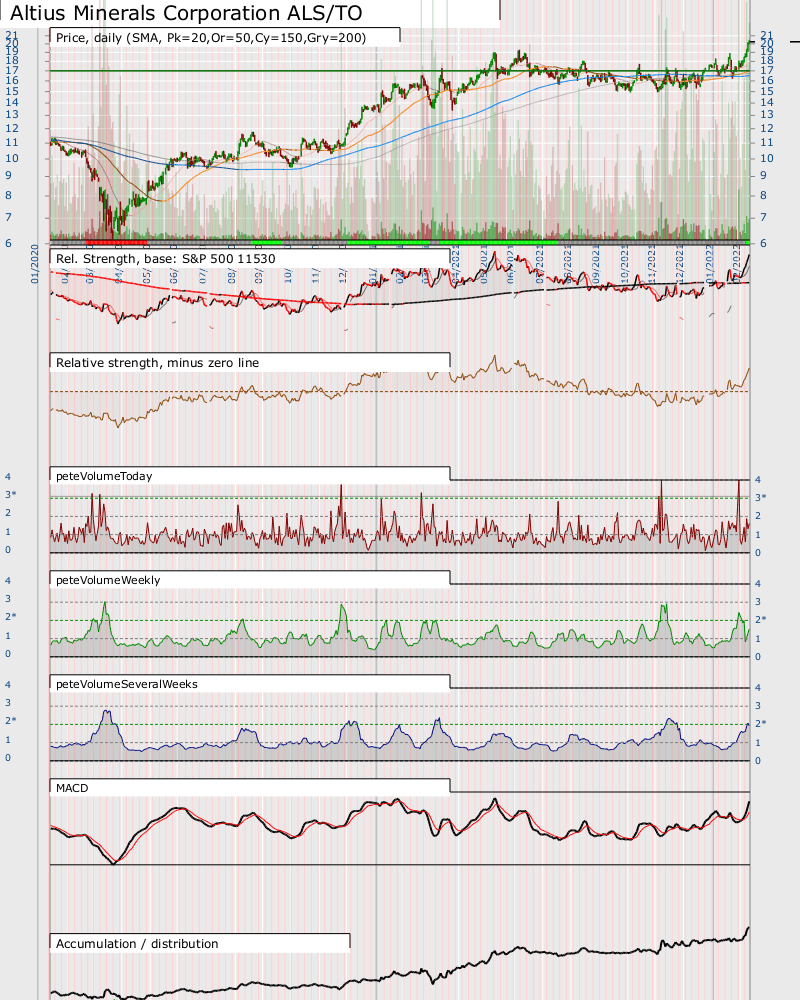Select the Price, daily SMA panel label

point(211,38)
